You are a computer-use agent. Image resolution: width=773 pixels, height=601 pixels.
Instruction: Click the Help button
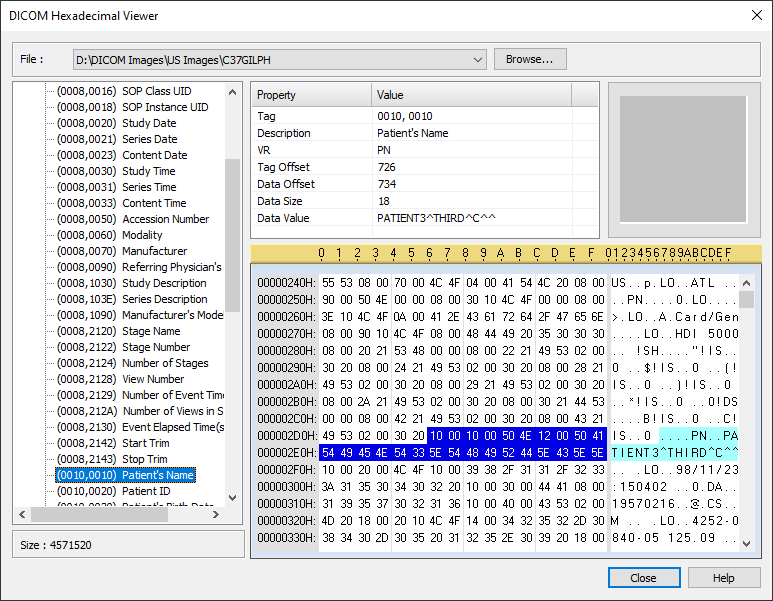(x=723, y=578)
